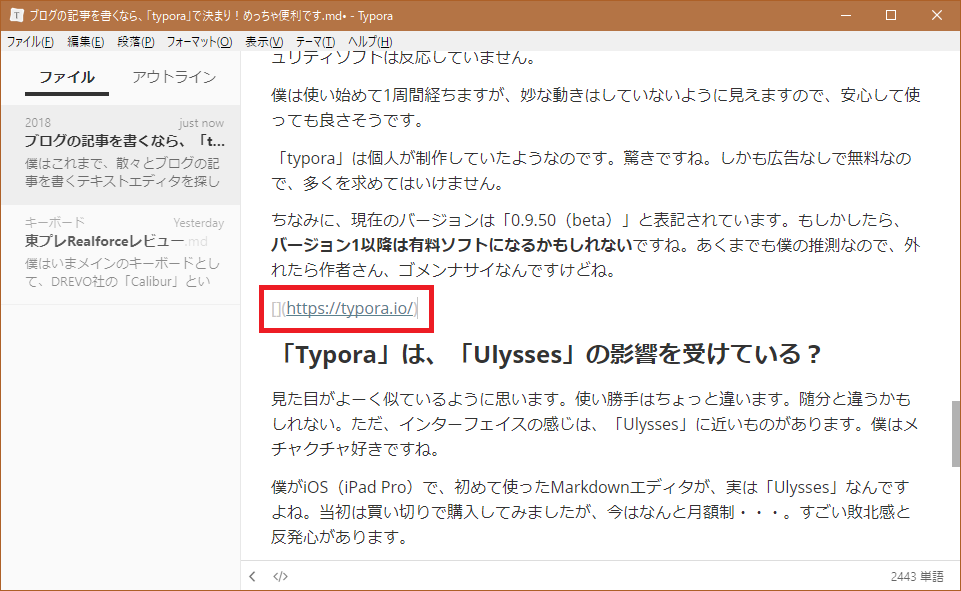Close the Typora window

pos(936,15)
